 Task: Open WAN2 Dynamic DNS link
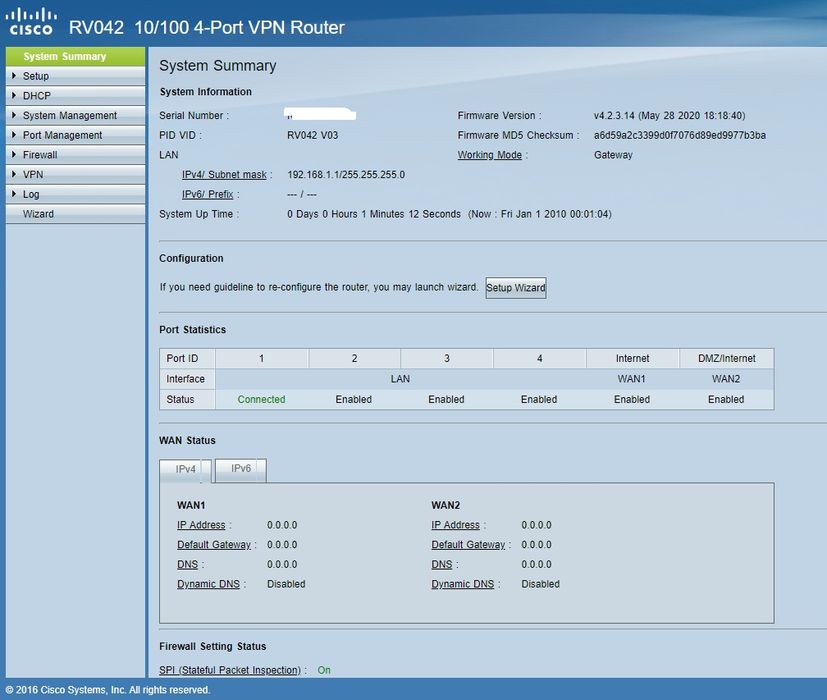click(x=463, y=584)
